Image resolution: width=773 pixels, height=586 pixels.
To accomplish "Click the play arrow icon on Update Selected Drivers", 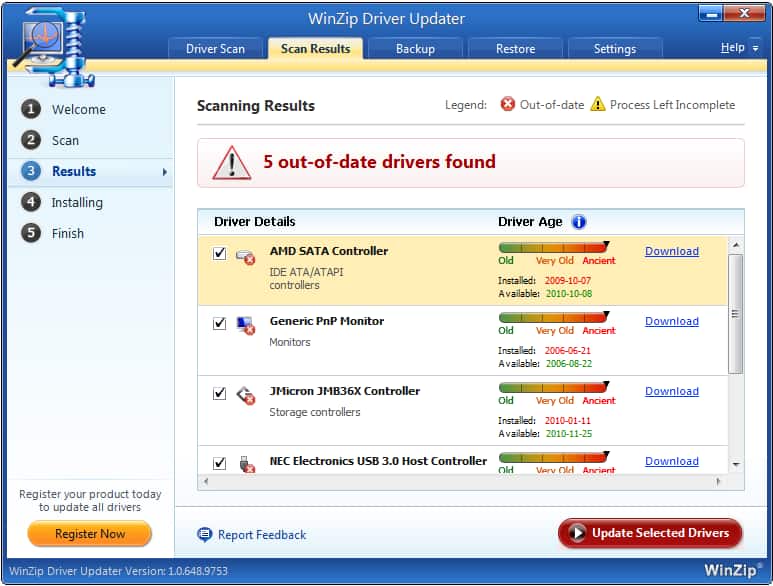I will [577, 533].
